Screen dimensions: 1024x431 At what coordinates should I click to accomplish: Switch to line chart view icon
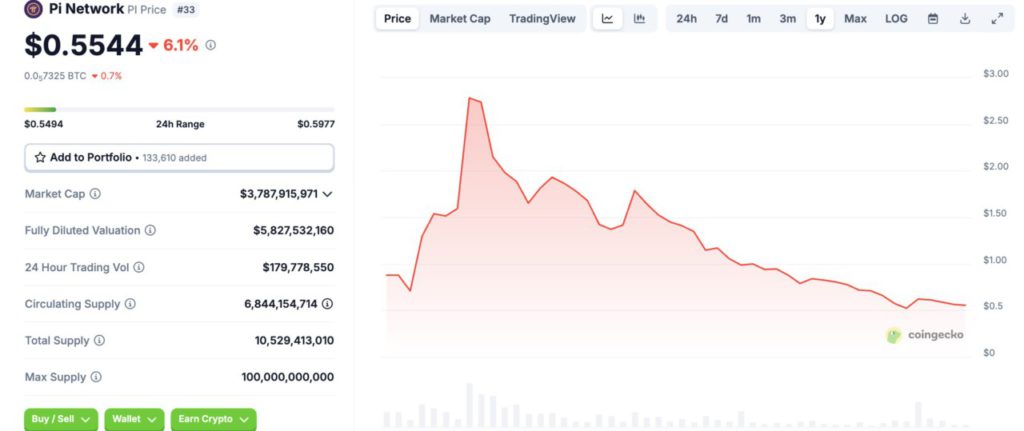pos(607,19)
